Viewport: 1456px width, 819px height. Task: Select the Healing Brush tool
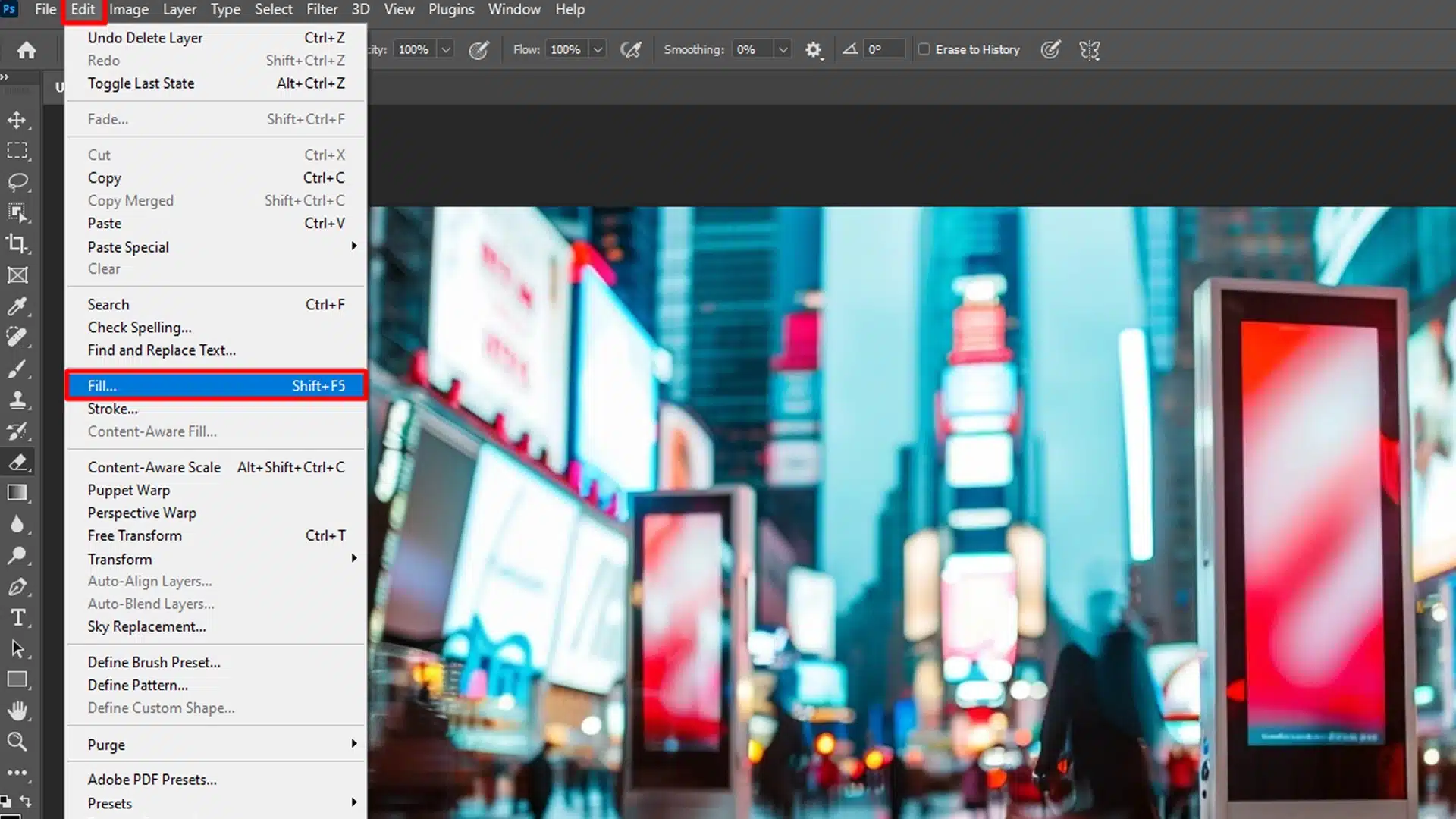(x=18, y=337)
